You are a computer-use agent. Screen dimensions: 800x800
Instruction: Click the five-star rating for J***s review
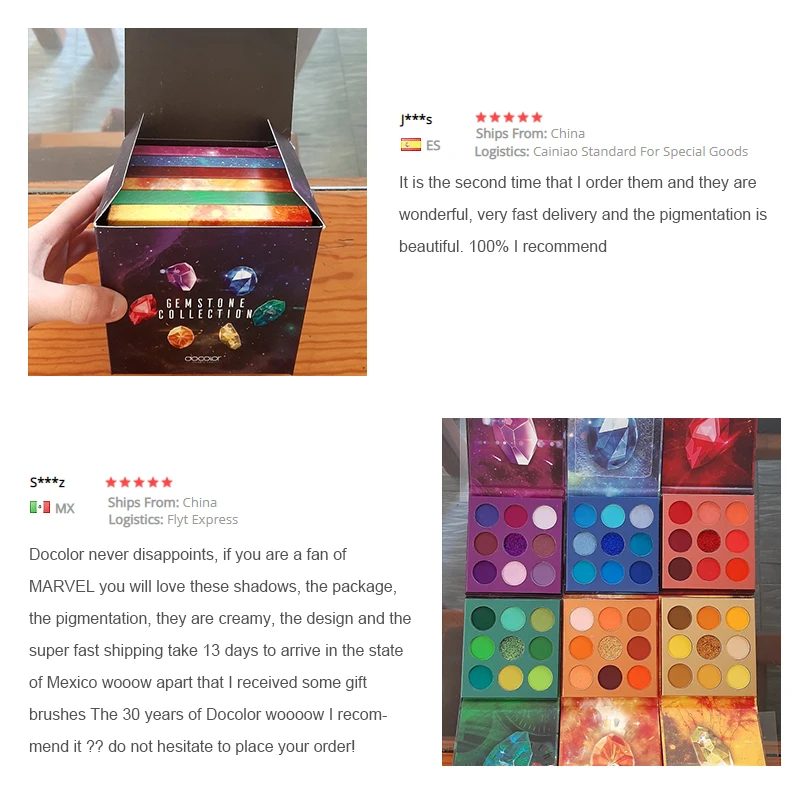[509, 117]
